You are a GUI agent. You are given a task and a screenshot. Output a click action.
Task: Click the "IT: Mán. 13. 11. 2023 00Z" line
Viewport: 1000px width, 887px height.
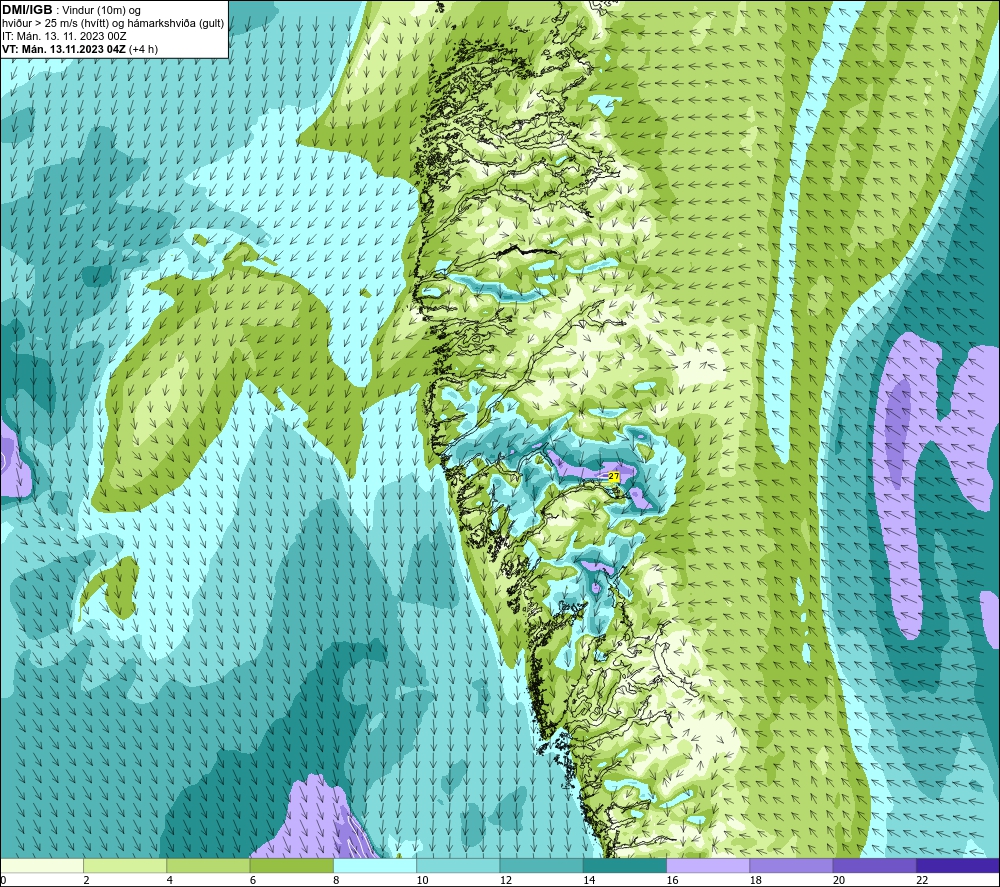point(64,36)
